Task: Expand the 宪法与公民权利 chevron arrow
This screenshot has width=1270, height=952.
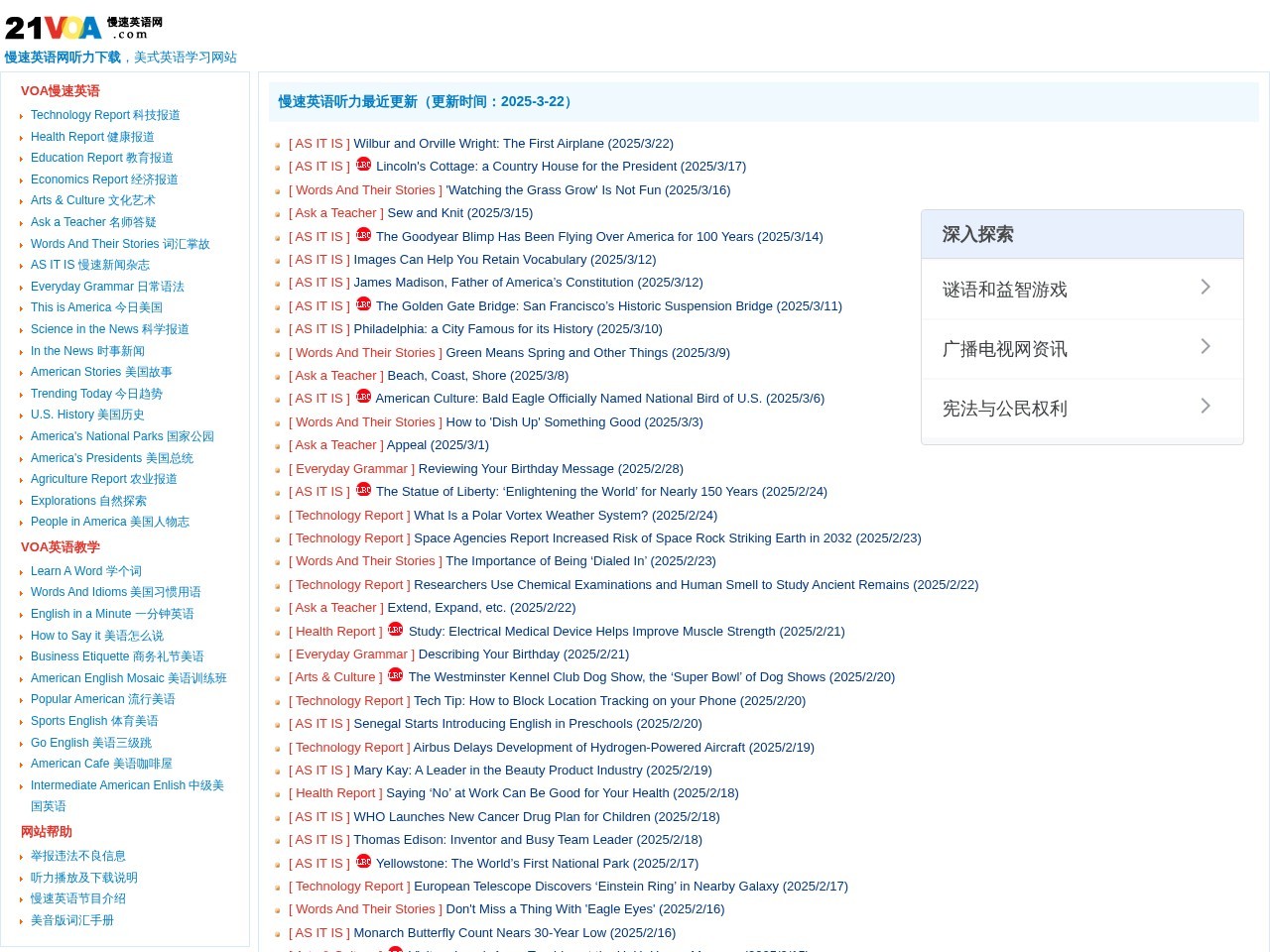Action: 1206,407
